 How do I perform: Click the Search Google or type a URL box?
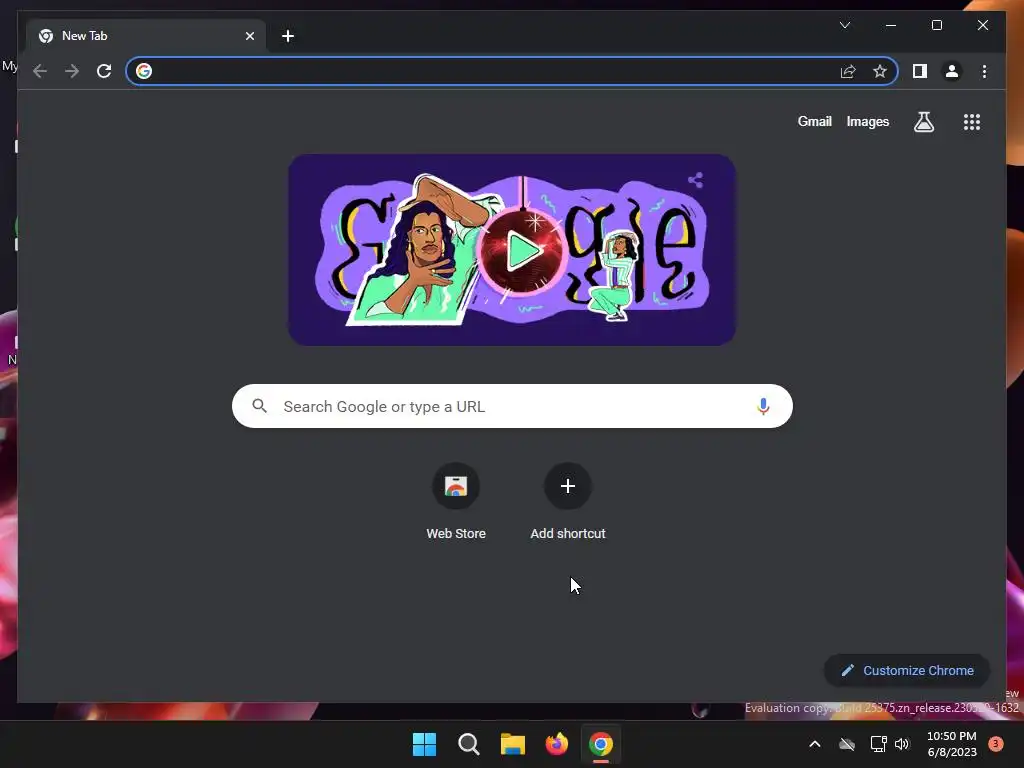pyautogui.click(x=512, y=406)
